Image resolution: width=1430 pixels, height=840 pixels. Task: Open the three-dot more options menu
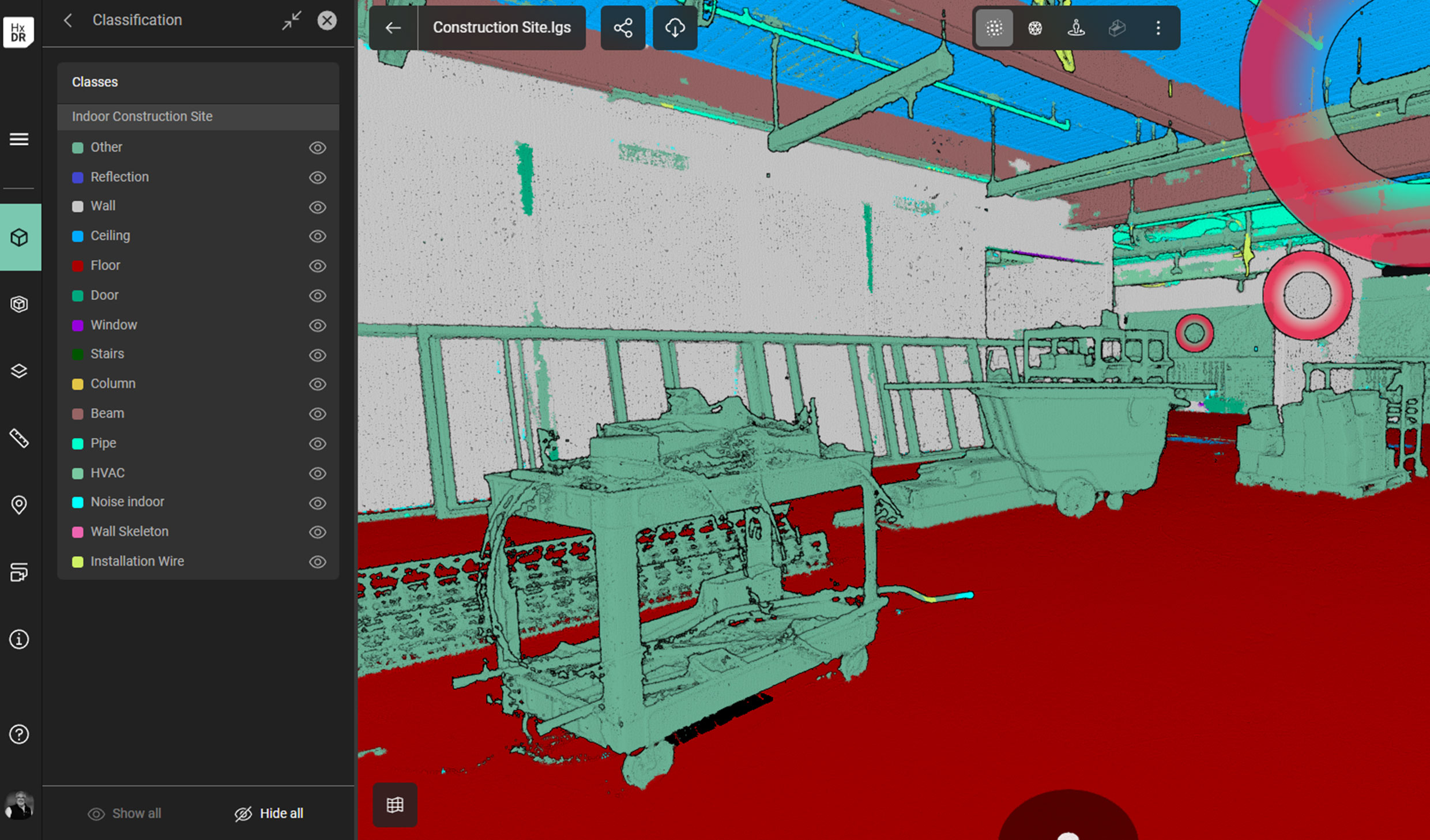[x=1158, y=28]
